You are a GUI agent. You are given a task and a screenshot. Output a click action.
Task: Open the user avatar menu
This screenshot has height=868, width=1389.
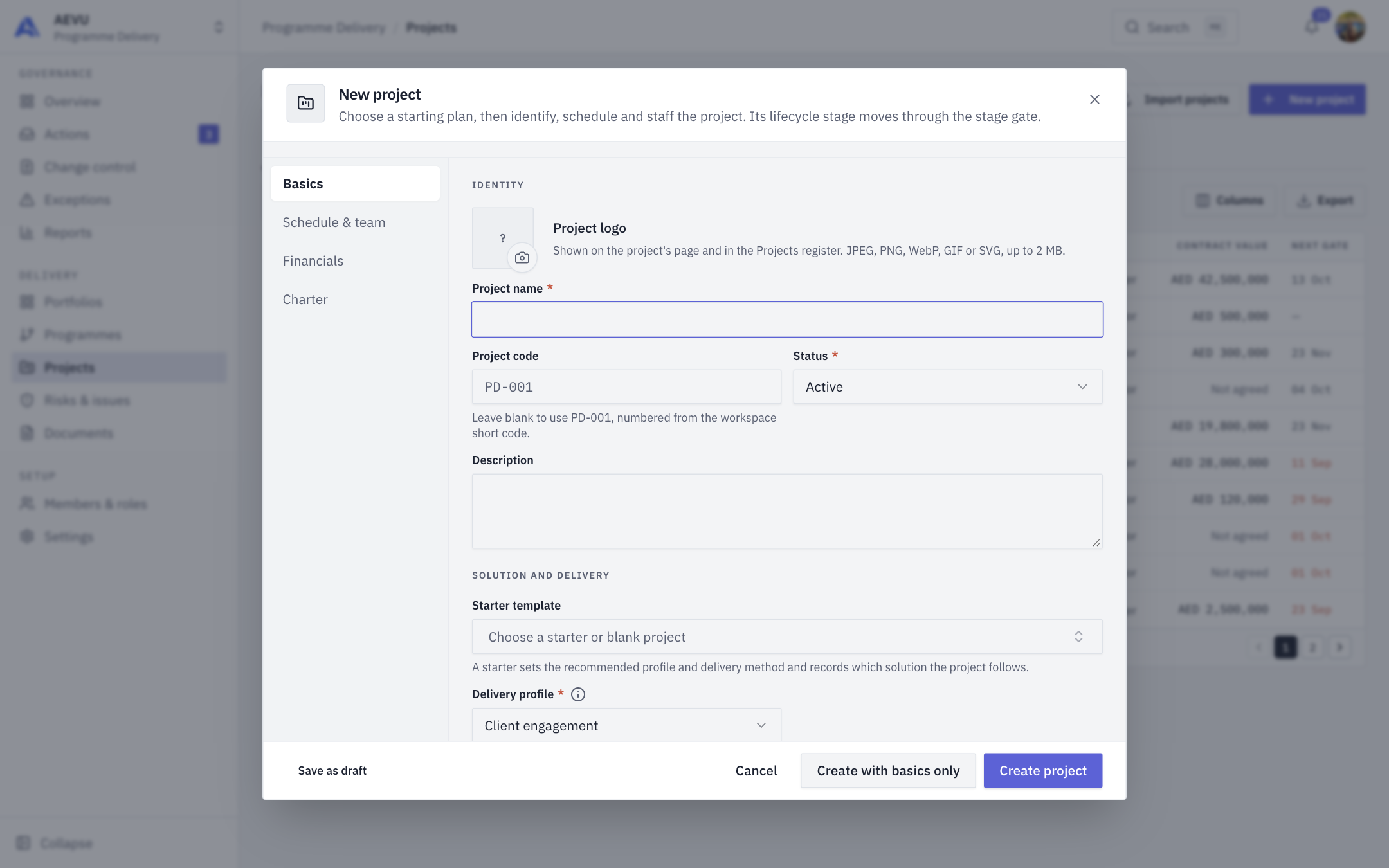(x=1350, y=27)
